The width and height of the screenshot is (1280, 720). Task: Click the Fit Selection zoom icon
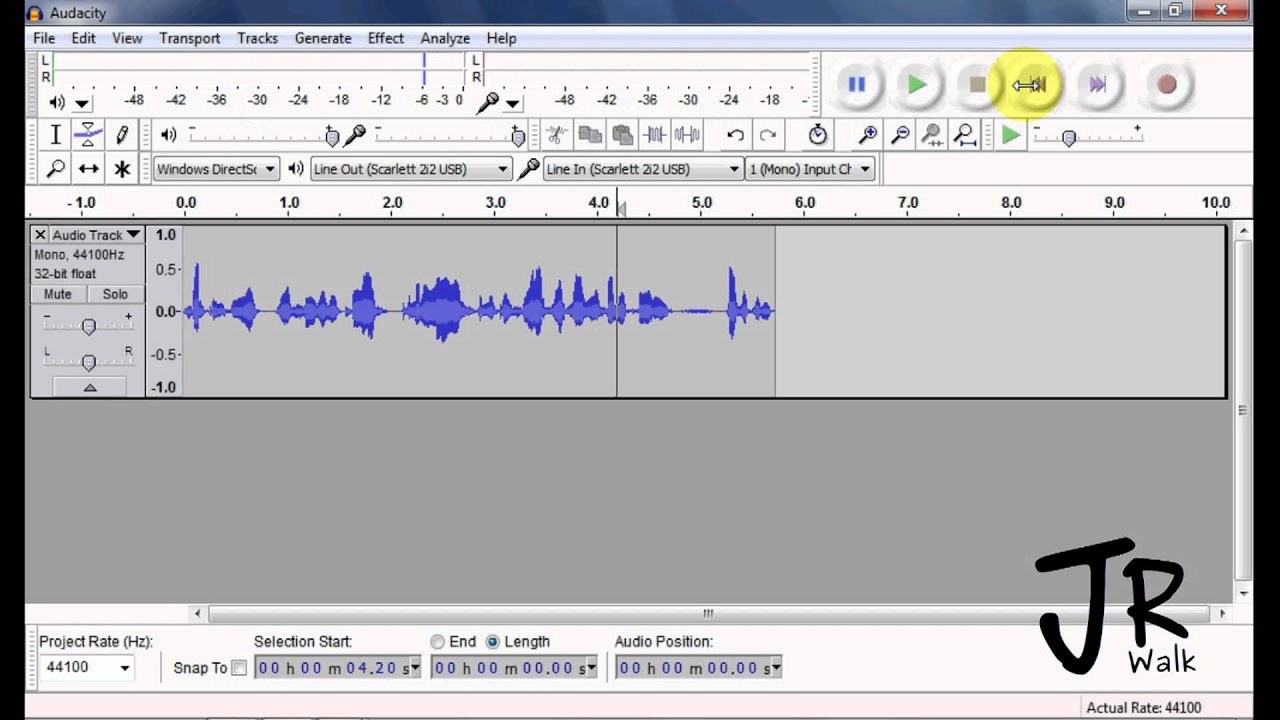tap(932, 134)
